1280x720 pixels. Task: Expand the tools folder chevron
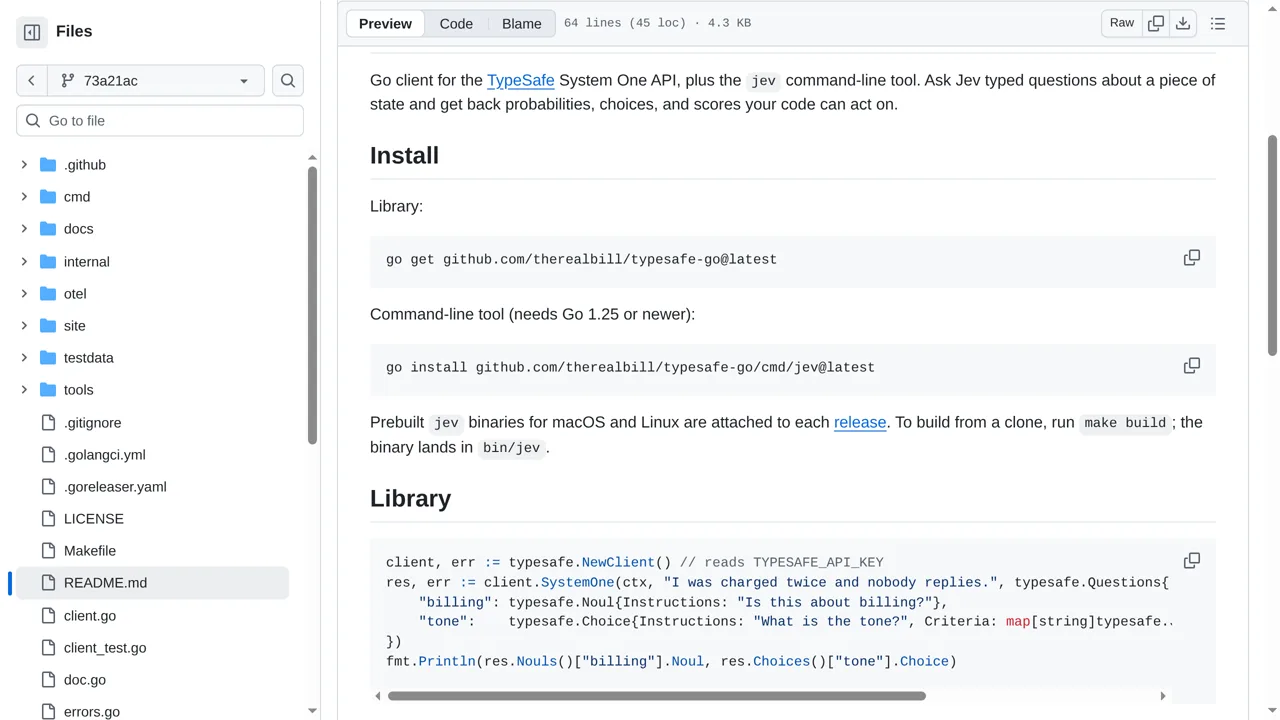(x=24, y=390)
